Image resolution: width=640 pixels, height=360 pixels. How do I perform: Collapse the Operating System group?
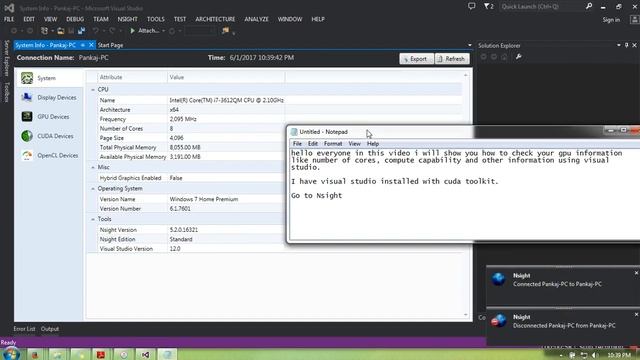(93, 189)
